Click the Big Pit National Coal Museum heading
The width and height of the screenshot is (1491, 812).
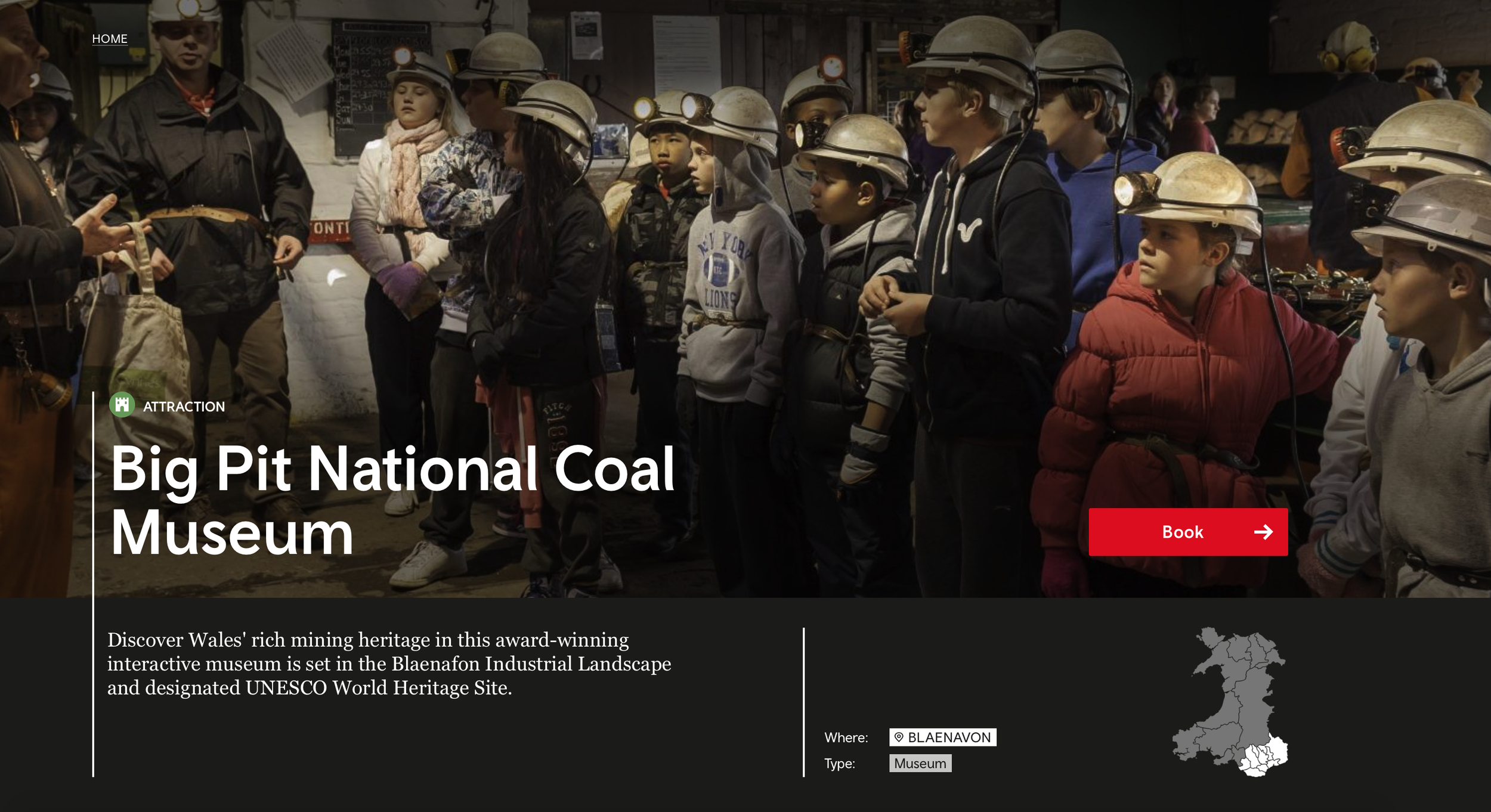point(392,501)
